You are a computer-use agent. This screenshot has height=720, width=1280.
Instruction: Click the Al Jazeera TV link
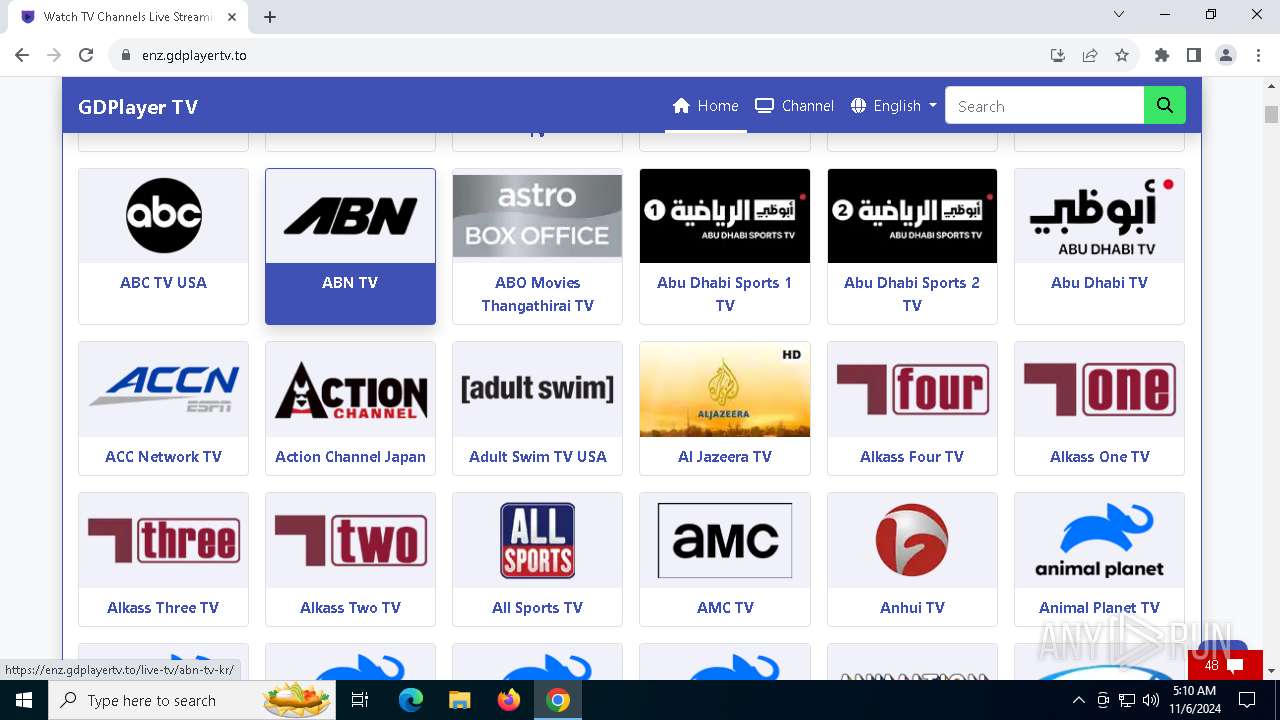click(x=725, y=456)
